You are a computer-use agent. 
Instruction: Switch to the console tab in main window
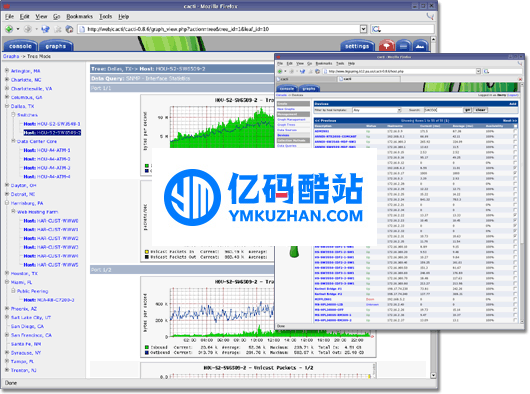[x=20, y=46]
